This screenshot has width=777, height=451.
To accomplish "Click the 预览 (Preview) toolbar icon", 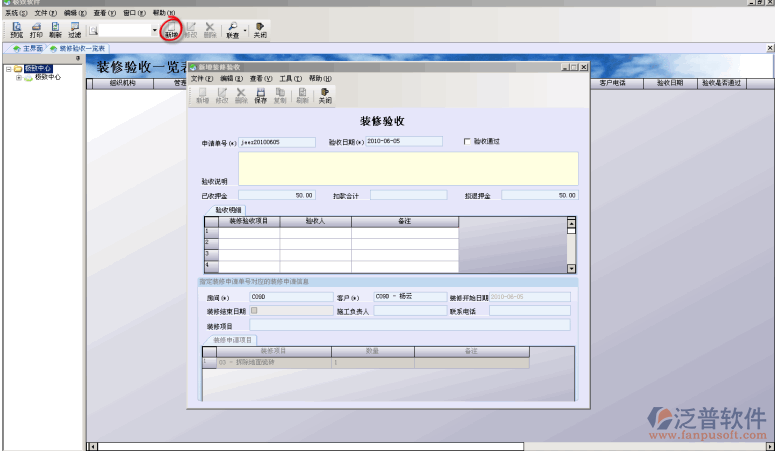I will (x=16, y=29).
